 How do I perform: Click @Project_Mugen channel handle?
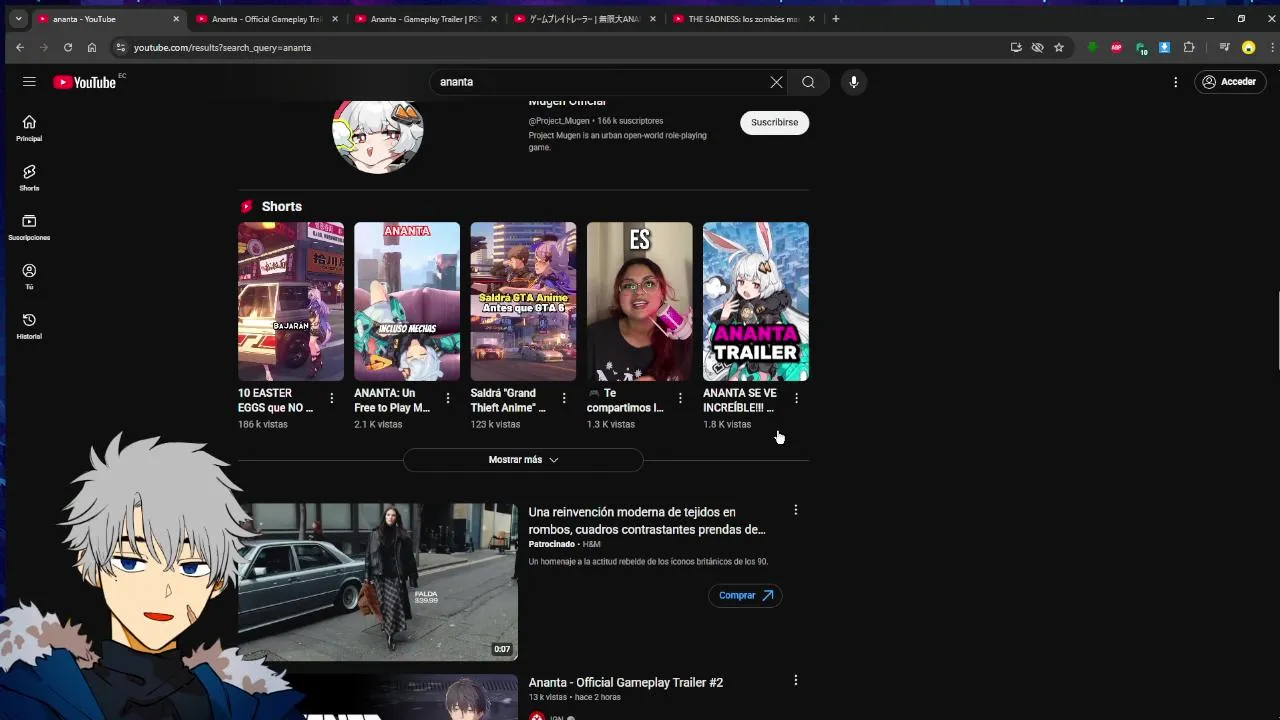pos(559,121)
